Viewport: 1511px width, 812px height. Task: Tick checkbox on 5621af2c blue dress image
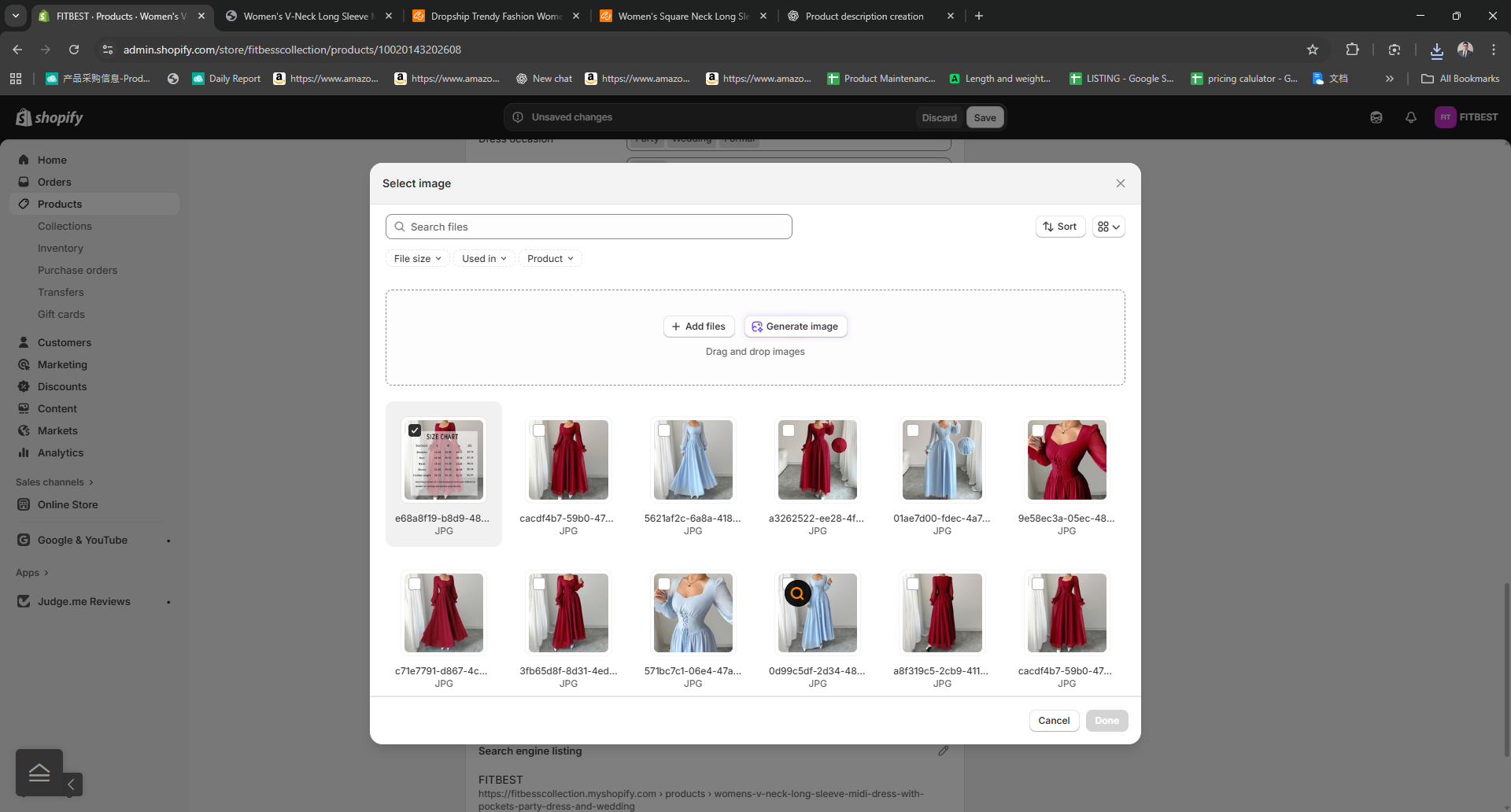click(664, 430)
